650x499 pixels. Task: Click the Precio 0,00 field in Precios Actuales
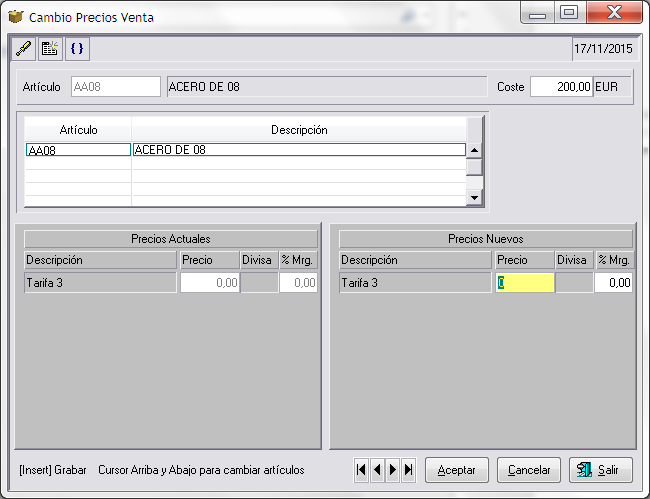pyautogui.click(x=210, y=283)
